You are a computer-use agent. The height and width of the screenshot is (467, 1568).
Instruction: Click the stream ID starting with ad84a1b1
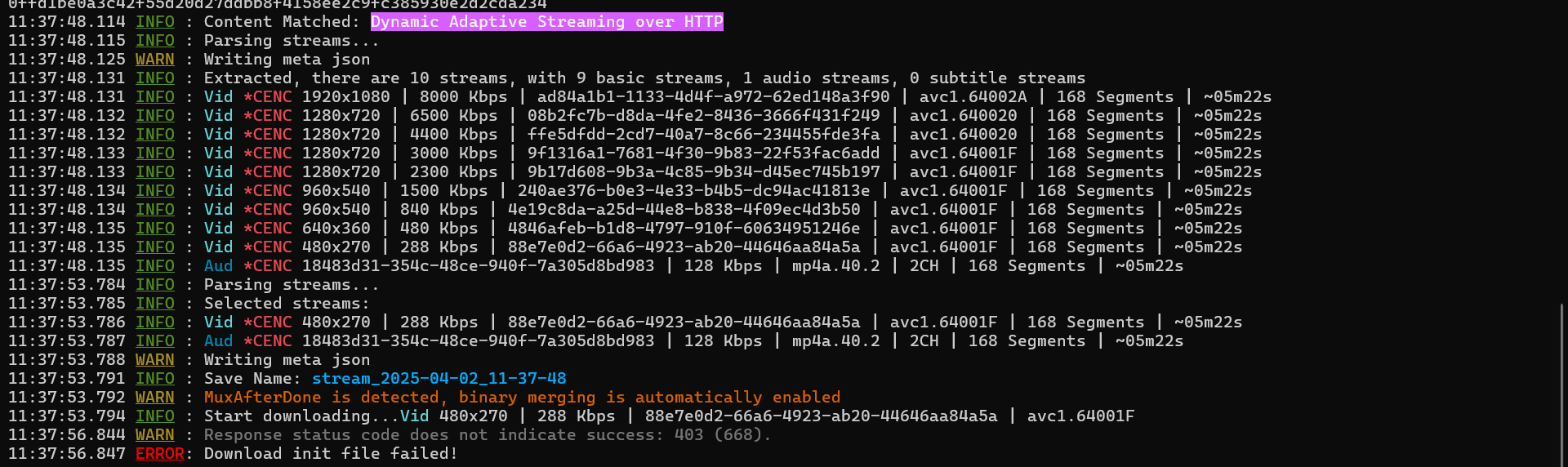713,97
